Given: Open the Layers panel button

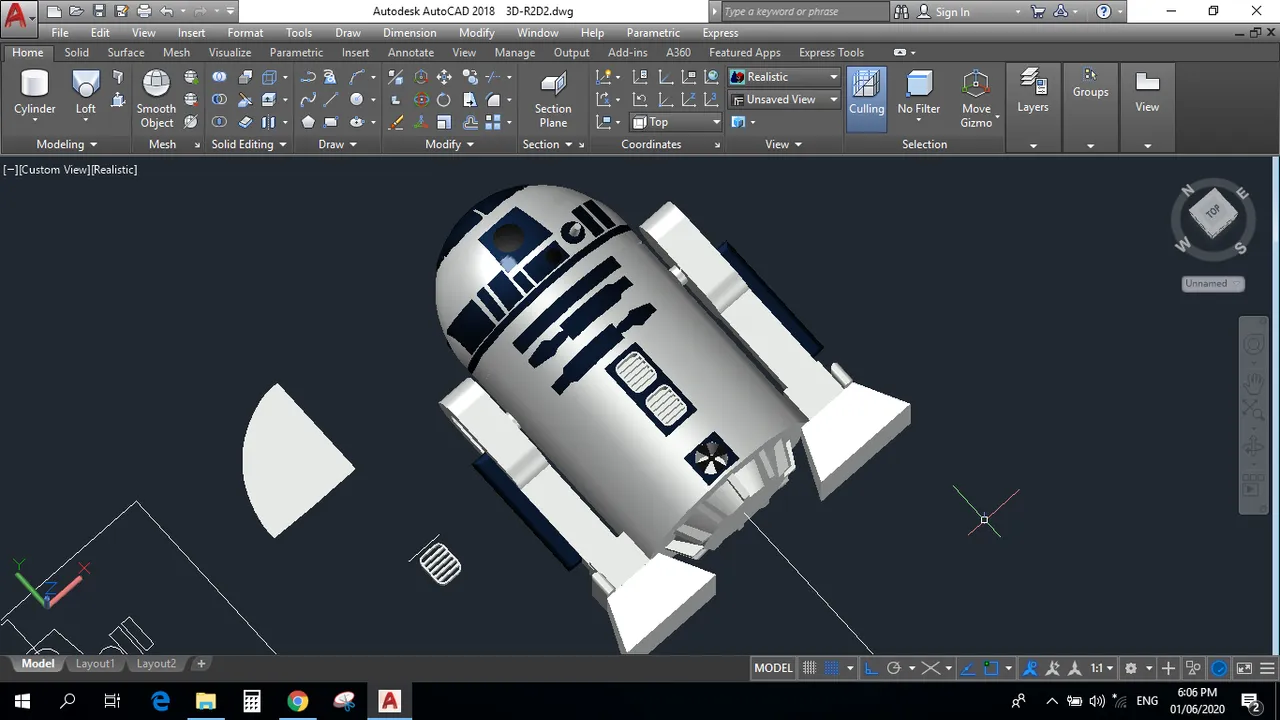Looking at the screenshot, I should click(x=1033, y=91).
